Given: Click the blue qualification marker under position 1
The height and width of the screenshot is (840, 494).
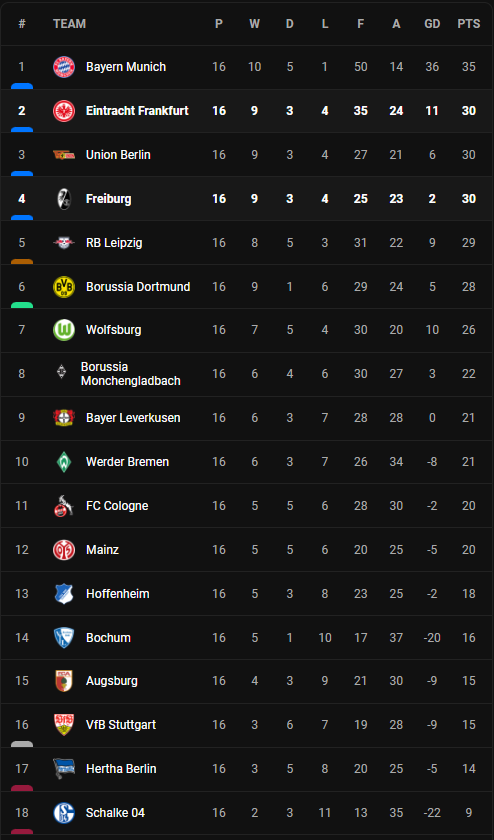Looking at the screenshot, I should click(22, 86).
